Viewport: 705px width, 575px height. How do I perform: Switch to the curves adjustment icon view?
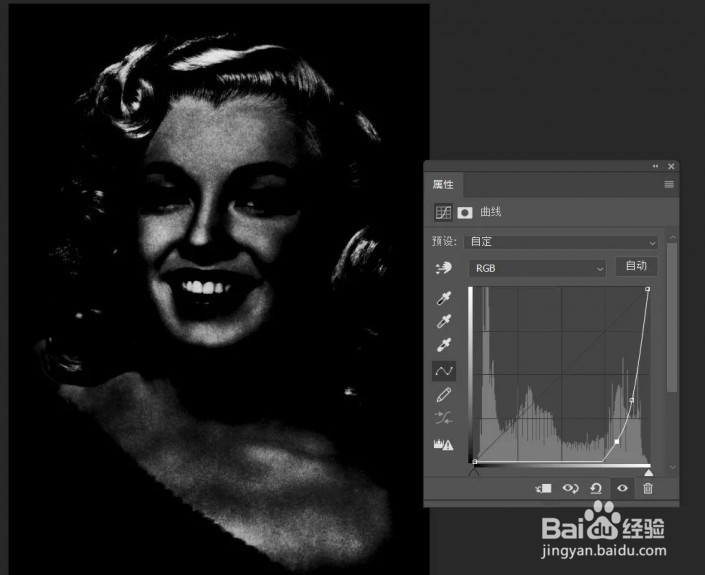point(443,212)
